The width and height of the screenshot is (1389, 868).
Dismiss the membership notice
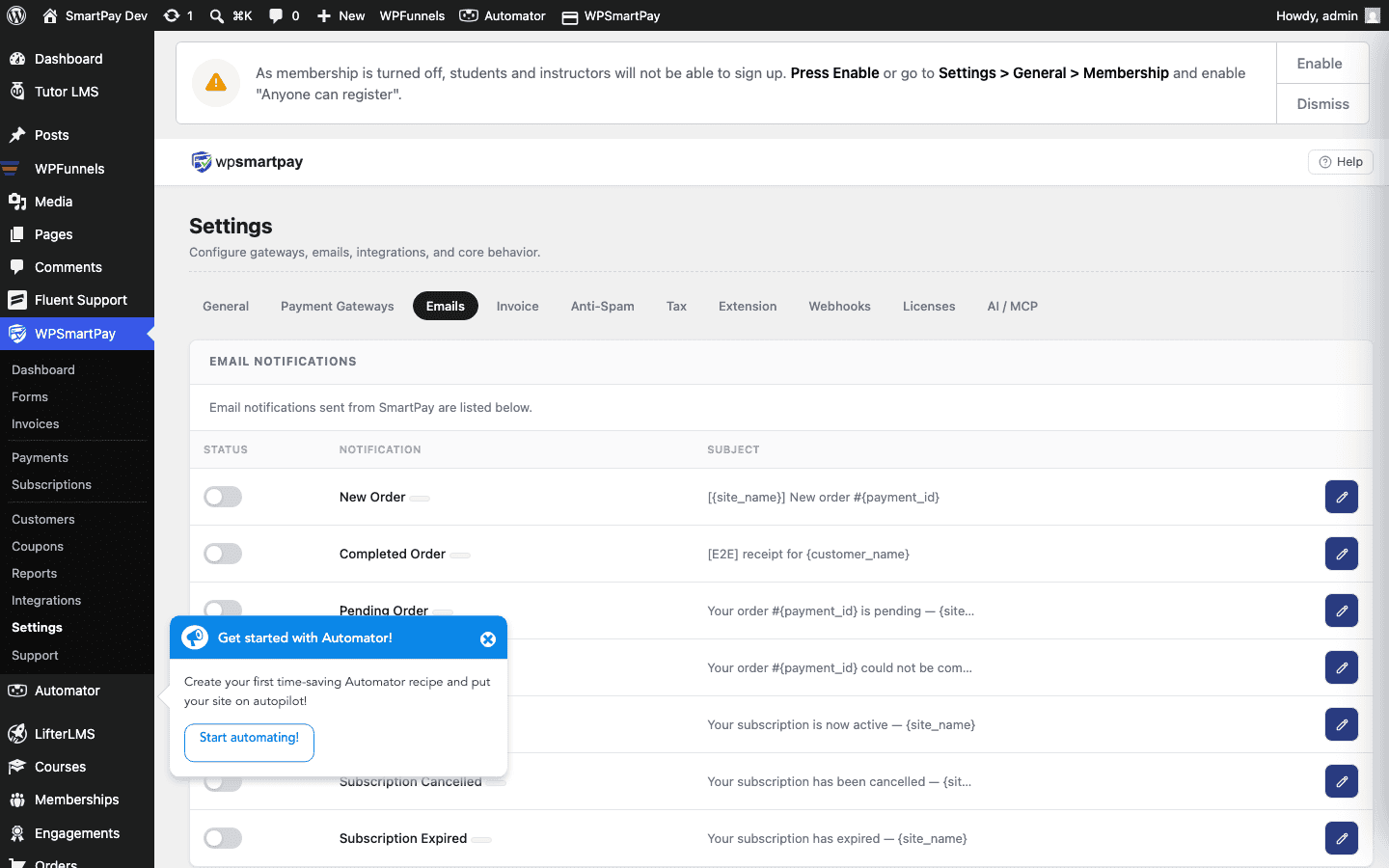(1322, 103)
